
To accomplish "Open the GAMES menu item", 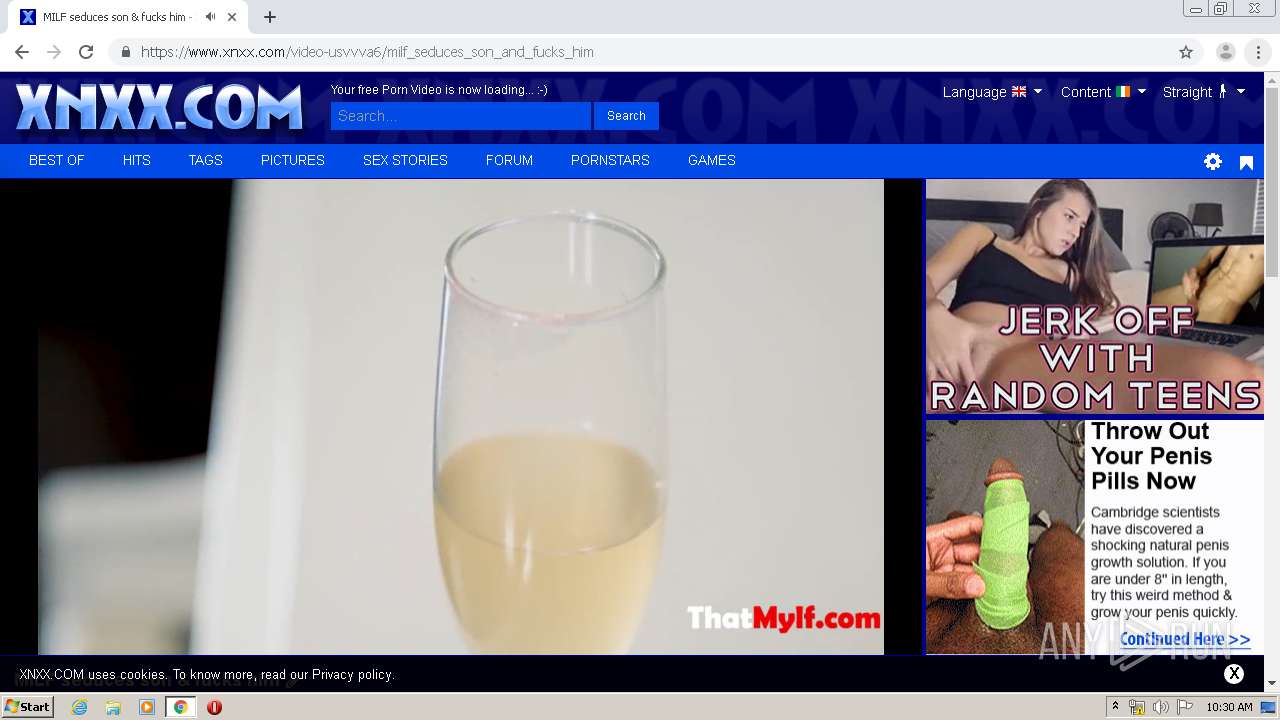I will [712, 160].
